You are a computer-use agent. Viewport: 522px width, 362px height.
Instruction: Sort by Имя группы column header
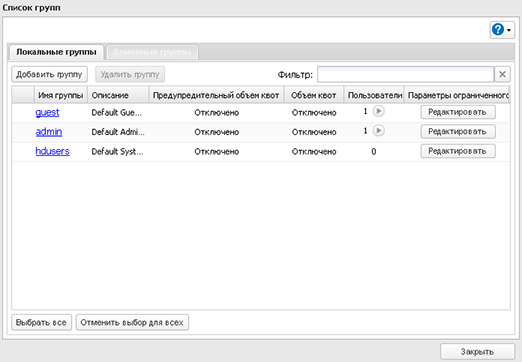60,95
